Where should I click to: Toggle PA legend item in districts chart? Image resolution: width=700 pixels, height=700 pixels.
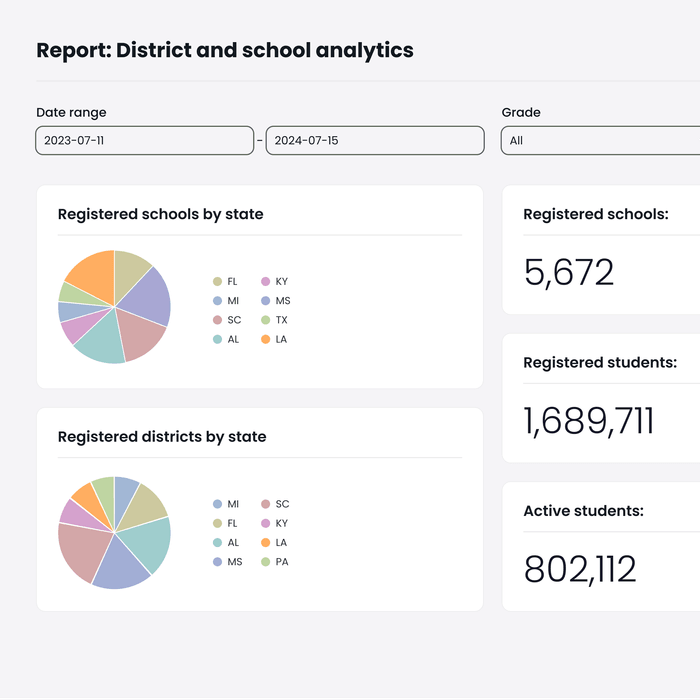[275, 562]
